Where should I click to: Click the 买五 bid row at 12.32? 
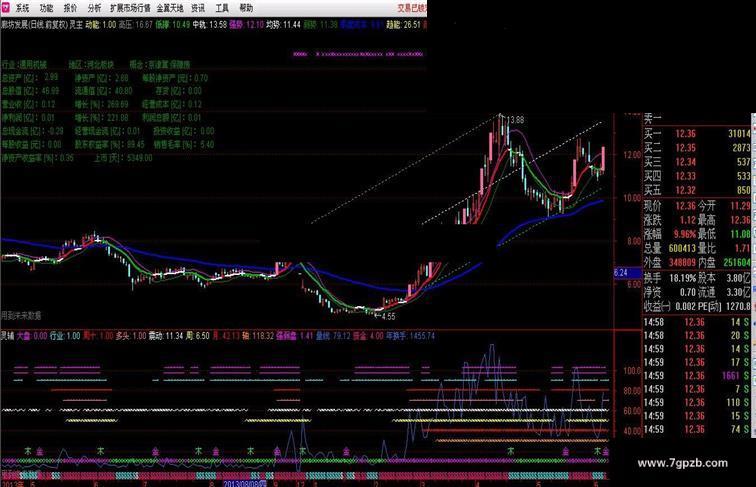point(697,190)
